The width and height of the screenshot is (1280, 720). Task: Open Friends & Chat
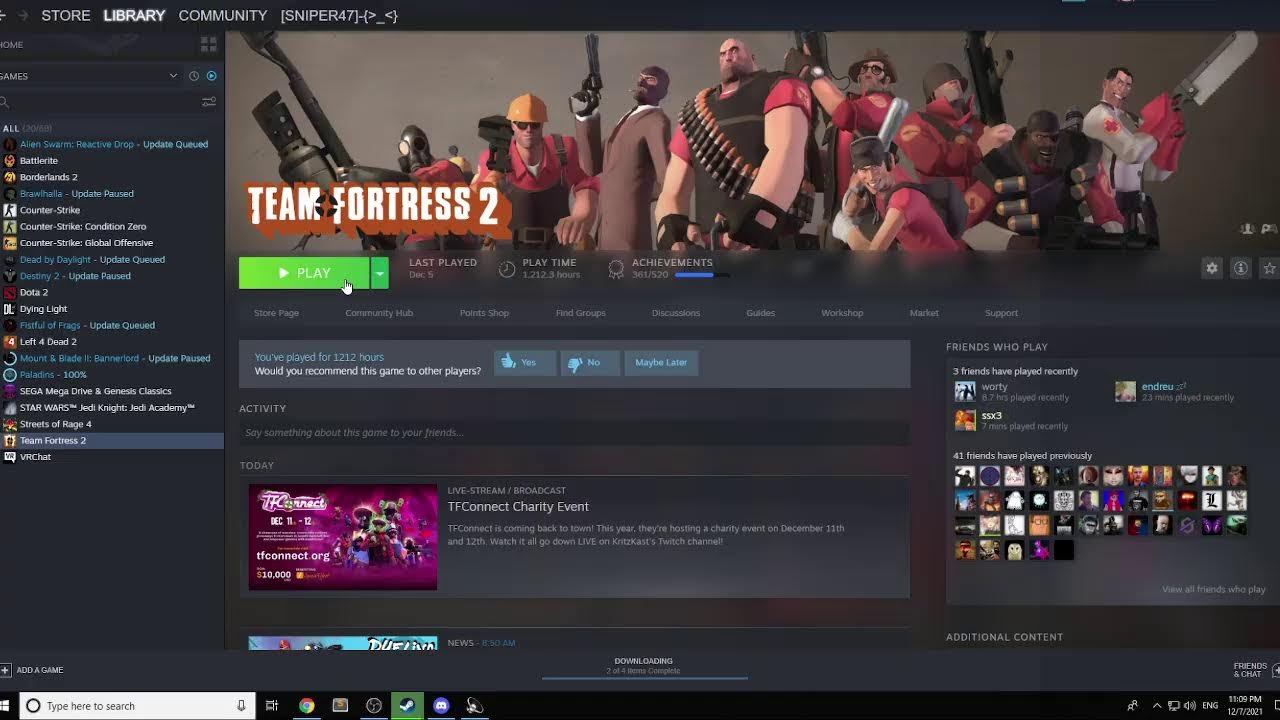(1250, 670)
